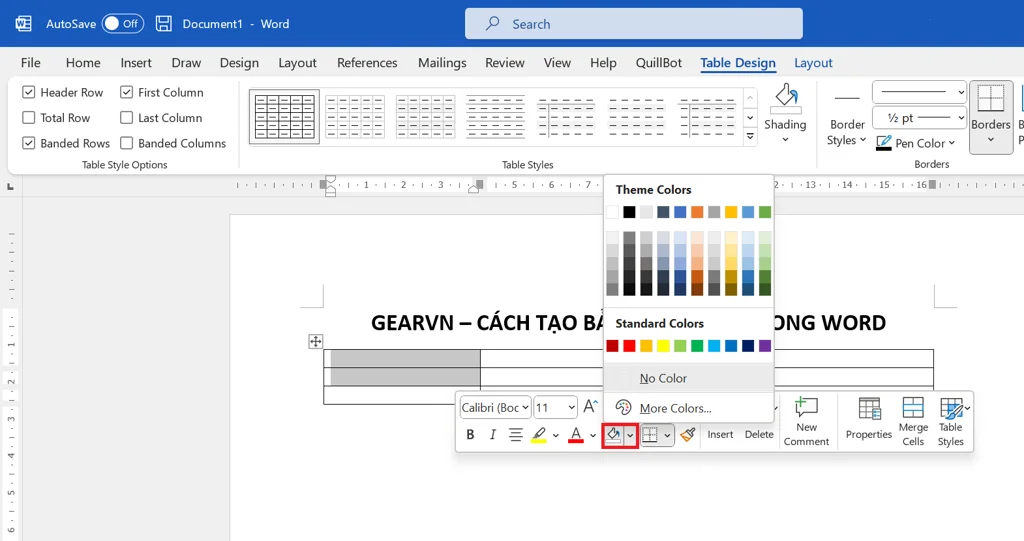Open Border Styles dropdown
The height and width of the screenshot is (541, 1024).
(846, 132)
